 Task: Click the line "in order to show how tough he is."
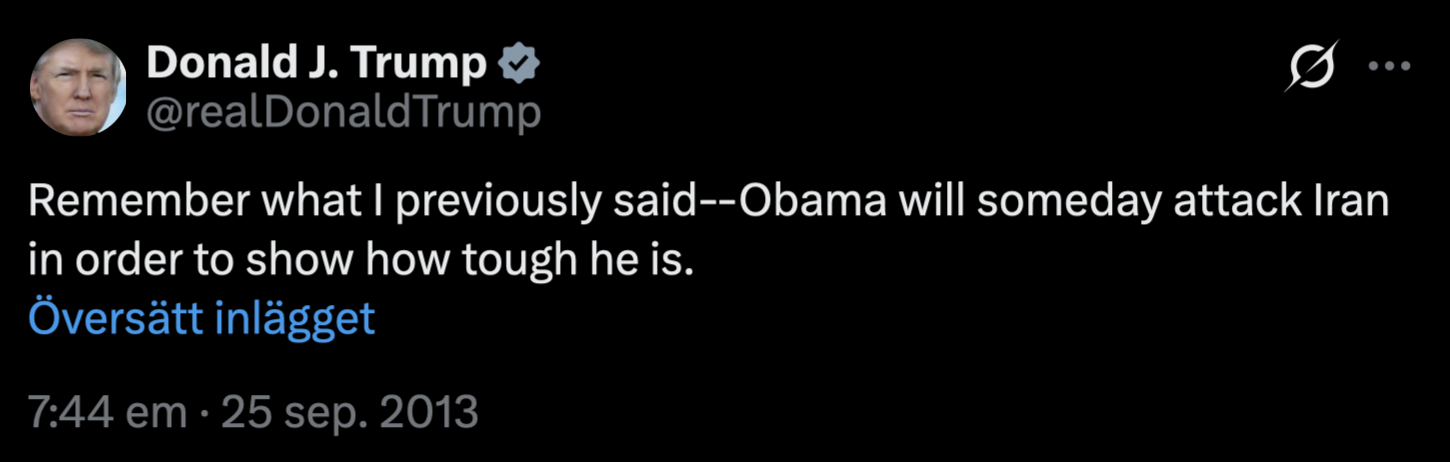click(x=361, y=261)
